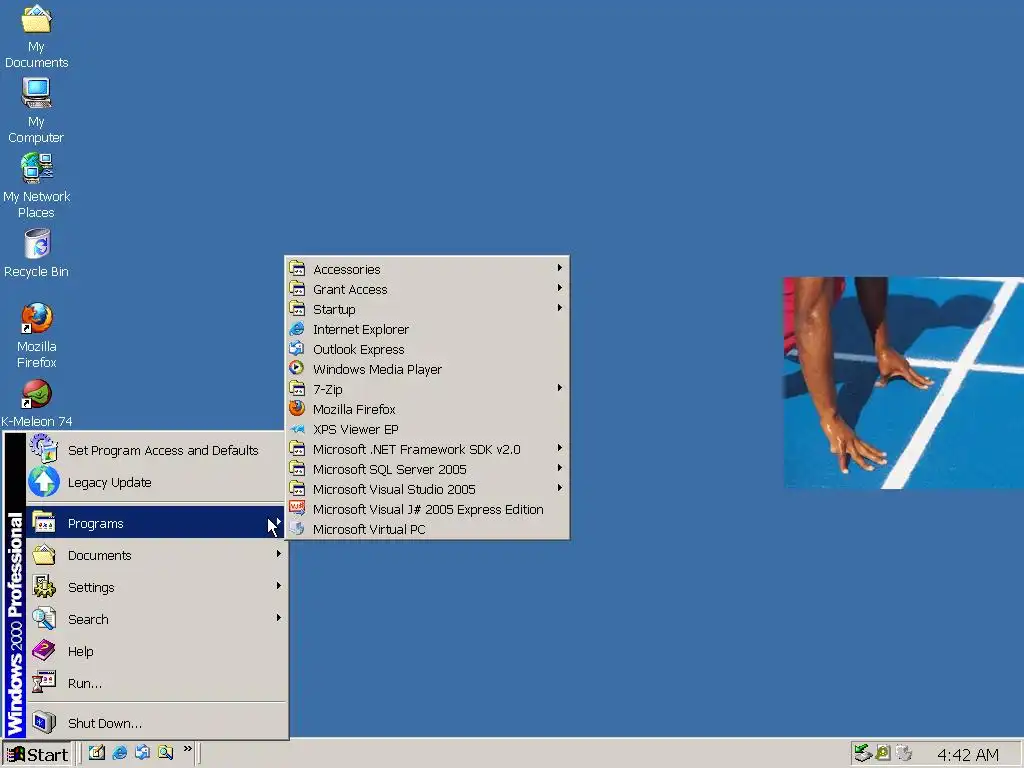Expand the Search submenu arrow in Start menu

[x=279, y=618]
